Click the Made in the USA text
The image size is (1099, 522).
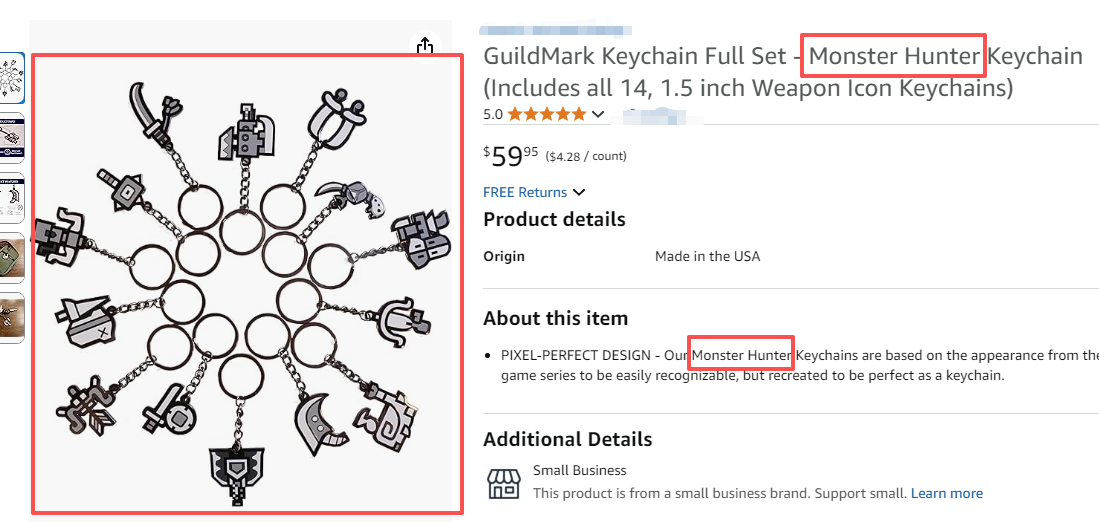[x=707, y=256]
